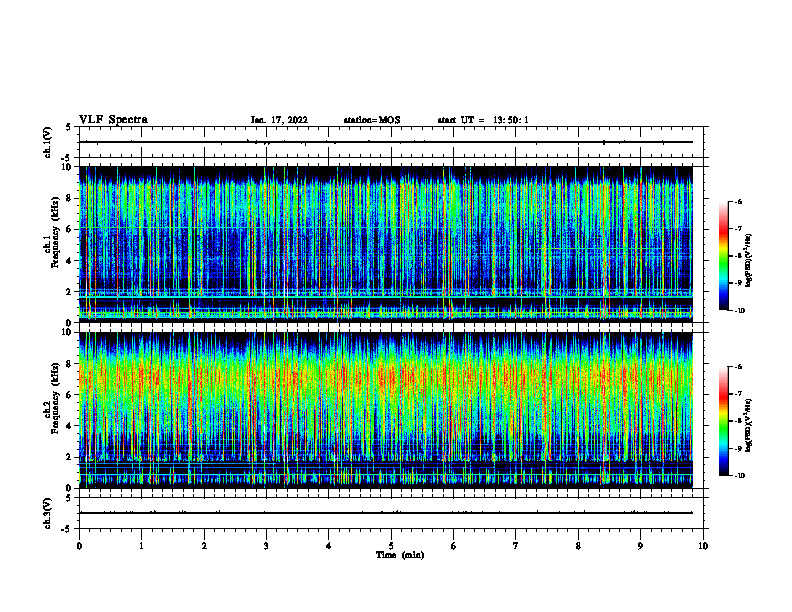Click the ch.2 spectrogram panel
The height and width of the screenshot is (612, 792).
386,410
